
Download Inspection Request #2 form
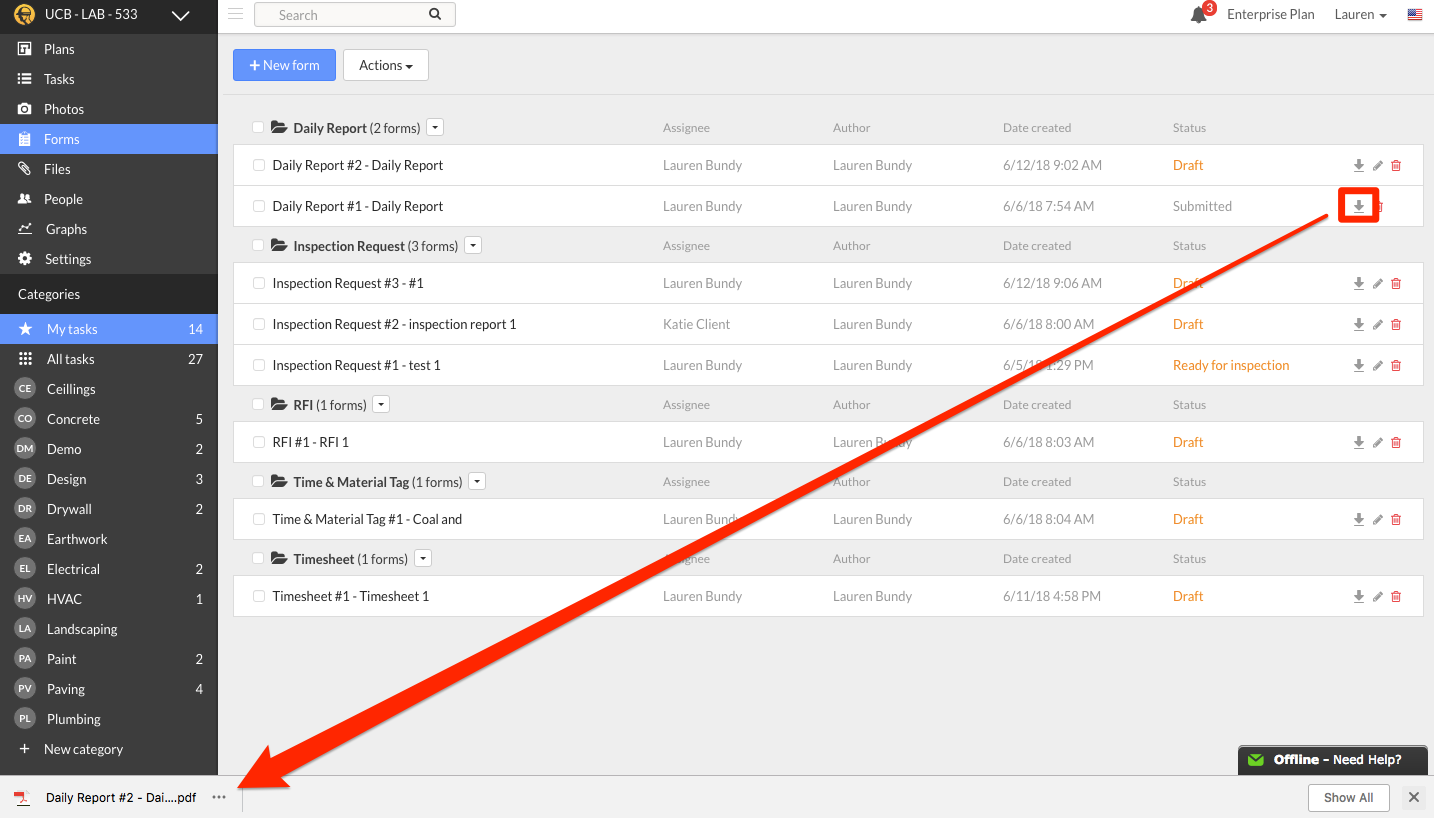click(1359, 325)
